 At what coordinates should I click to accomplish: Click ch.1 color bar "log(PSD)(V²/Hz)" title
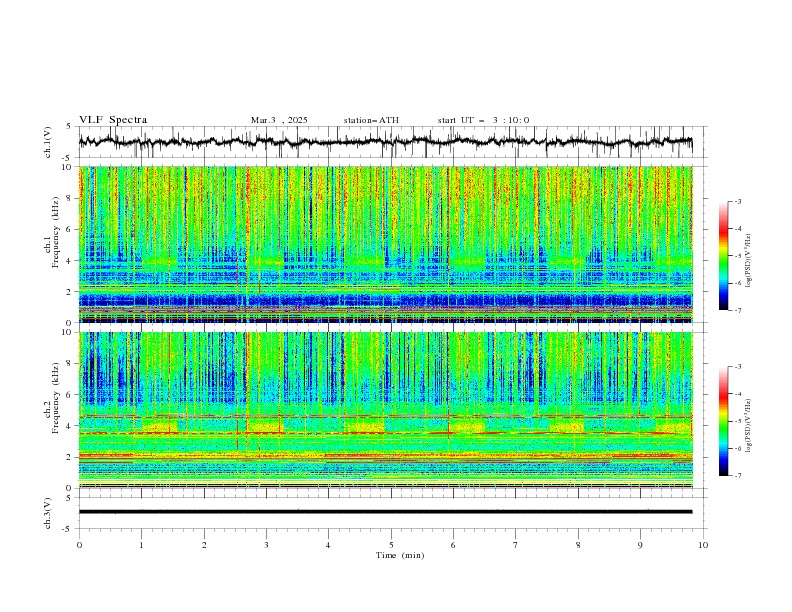click(x=748, y=261)
